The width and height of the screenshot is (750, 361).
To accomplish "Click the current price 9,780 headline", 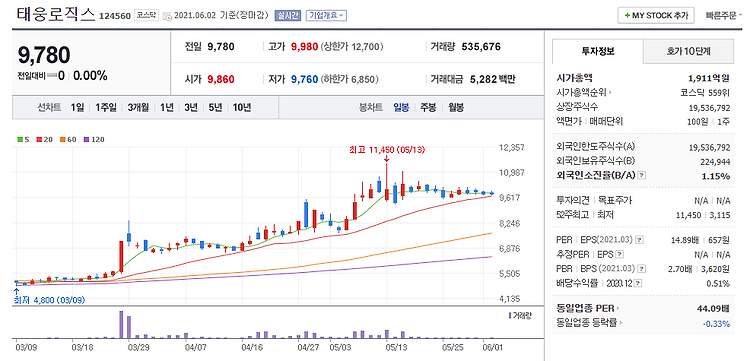I will coord(44,55).
